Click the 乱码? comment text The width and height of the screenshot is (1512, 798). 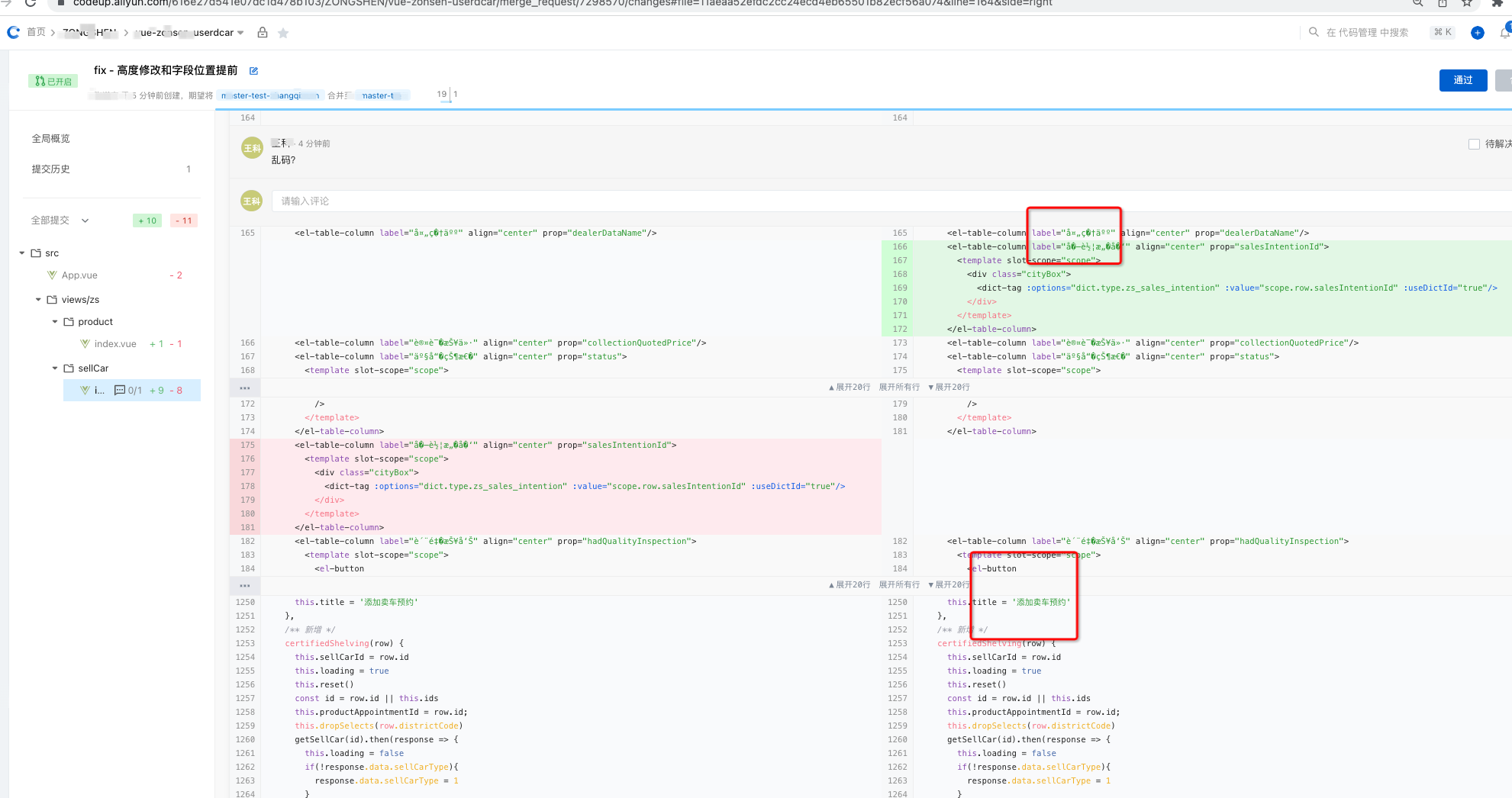click(283, 160)
